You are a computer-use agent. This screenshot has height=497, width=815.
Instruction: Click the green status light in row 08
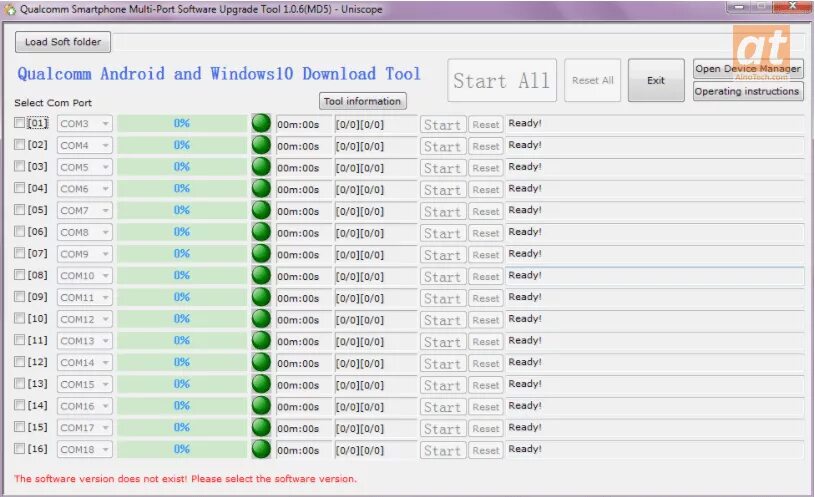click(261, 275)
